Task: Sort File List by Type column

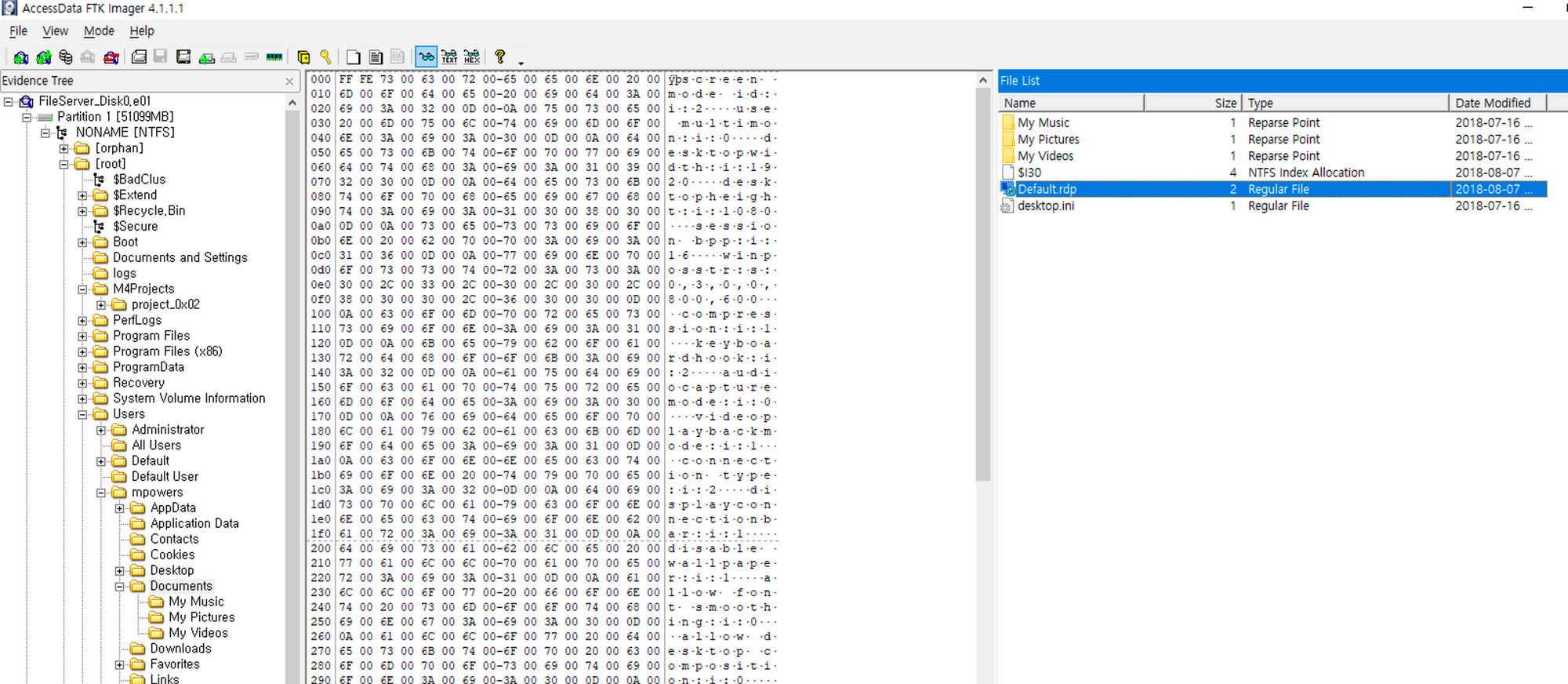Action: click(x=1345, y=103)
